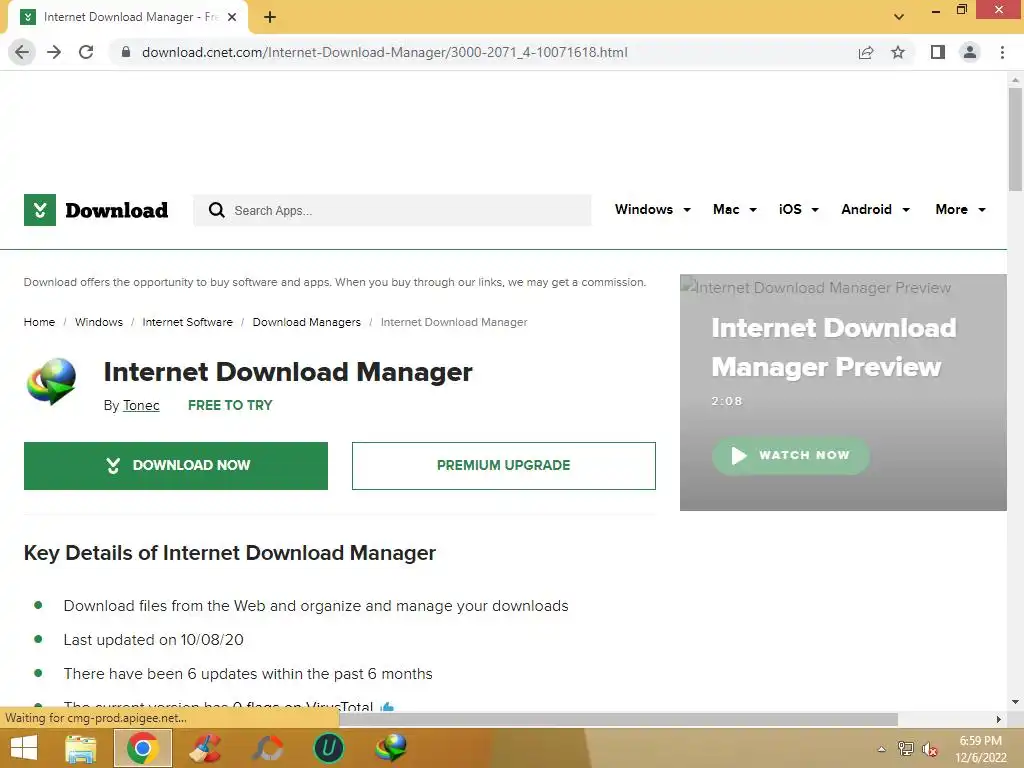Image resolution: width=1024 pixels, height=768 pixels.
Task: Expand the More dropdown menu
Action: pos(961,210)
